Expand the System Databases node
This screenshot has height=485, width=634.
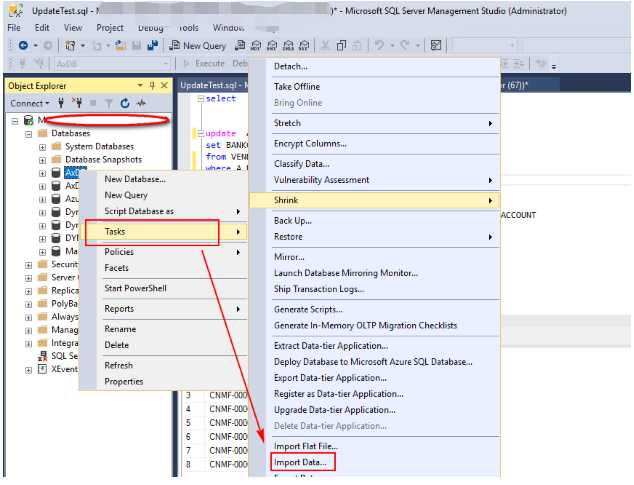tap(42, 147)
